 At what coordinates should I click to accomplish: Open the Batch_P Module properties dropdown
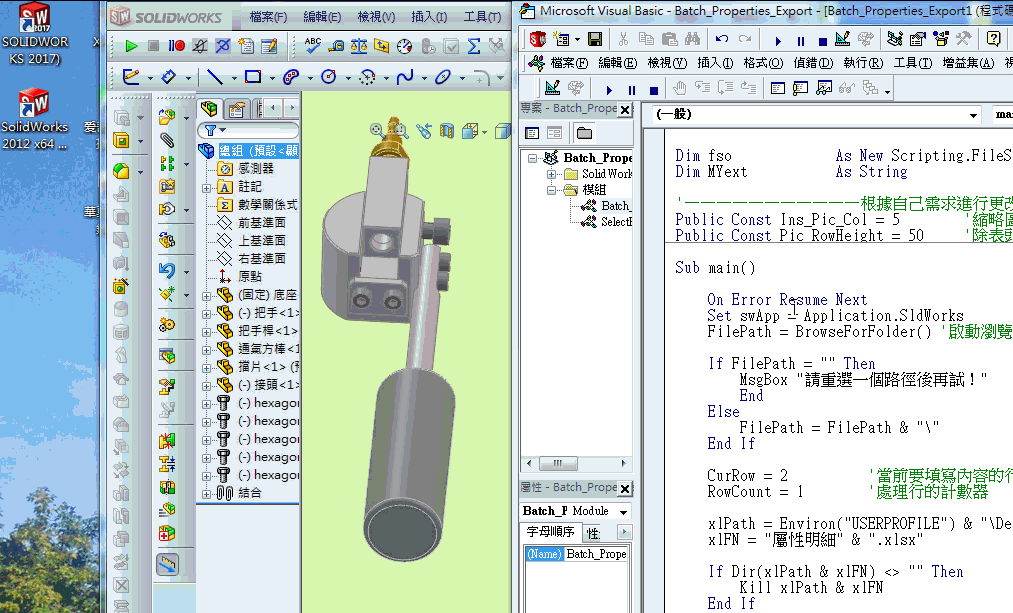[623, 512]
